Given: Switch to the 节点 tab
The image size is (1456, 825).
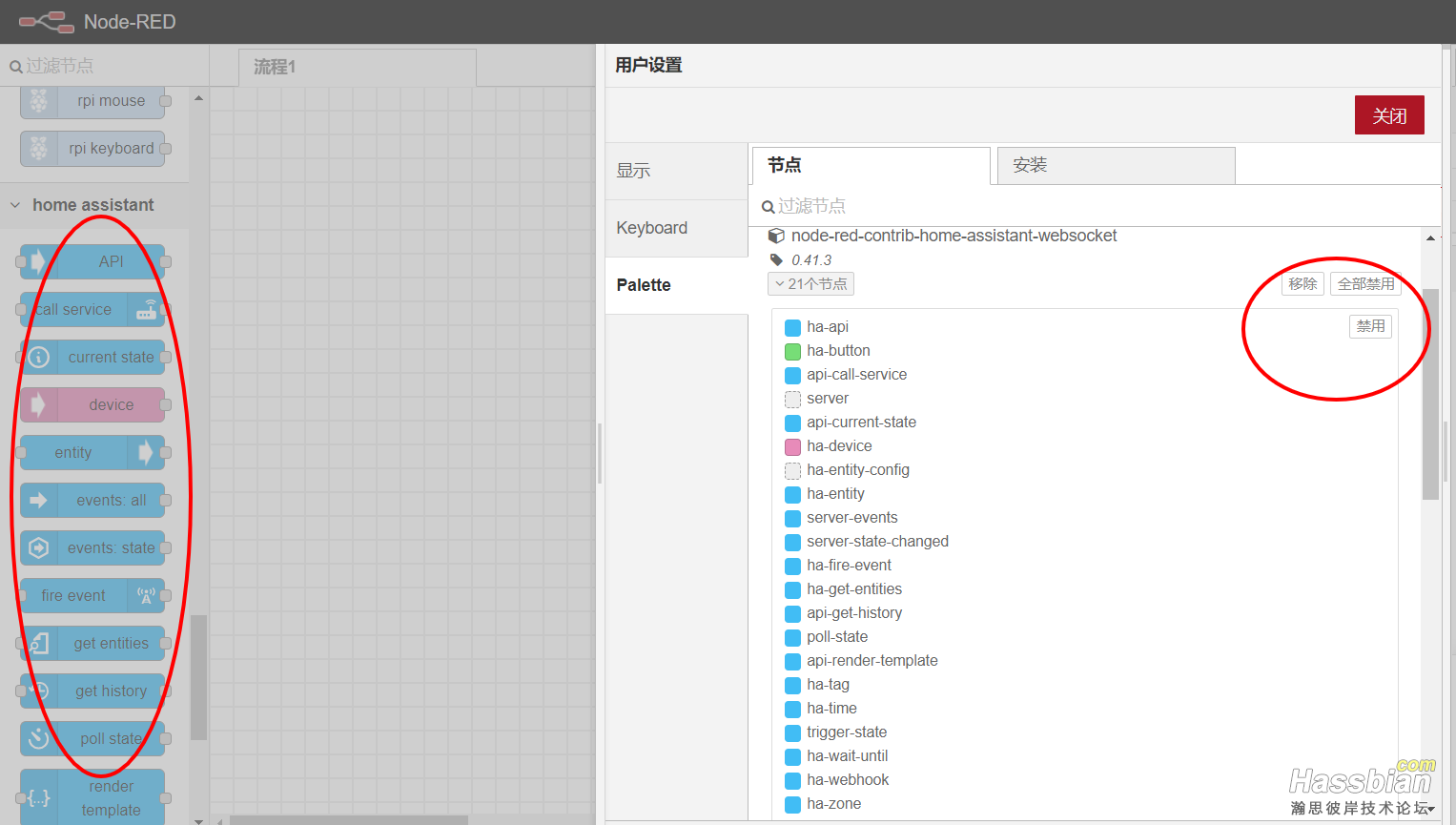Looking at the screenshot, I should tap(872, 165).
